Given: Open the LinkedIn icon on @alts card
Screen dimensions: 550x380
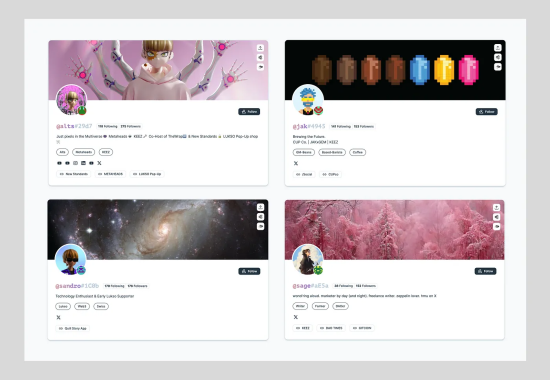Looking at the screenshot, I should (83, 163).
